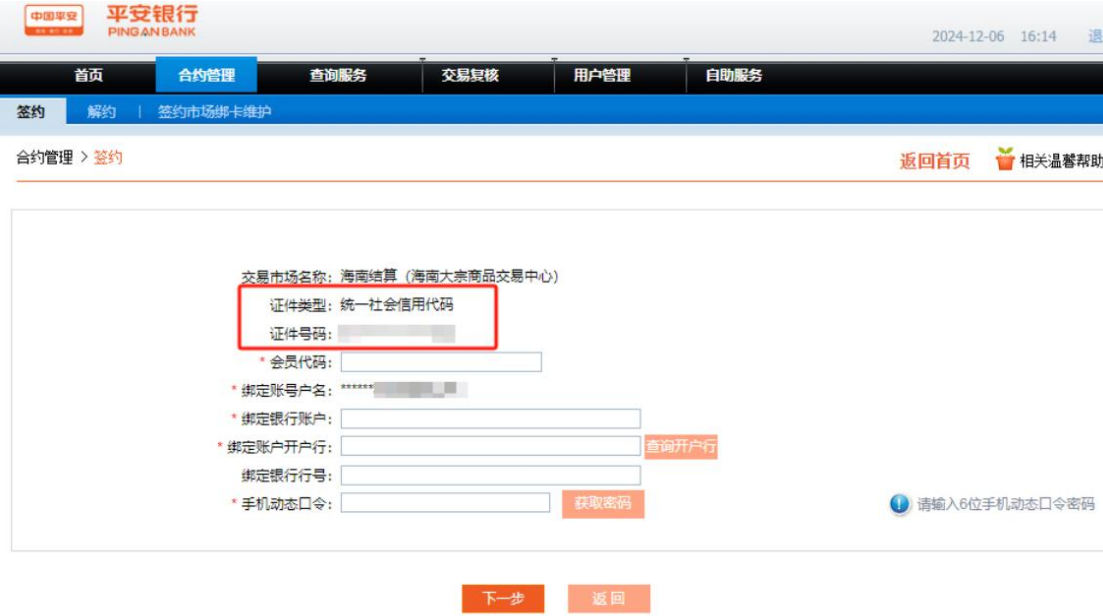Focus the 手机动态口令 input box
1103x616 pixels.
point(445,503)
